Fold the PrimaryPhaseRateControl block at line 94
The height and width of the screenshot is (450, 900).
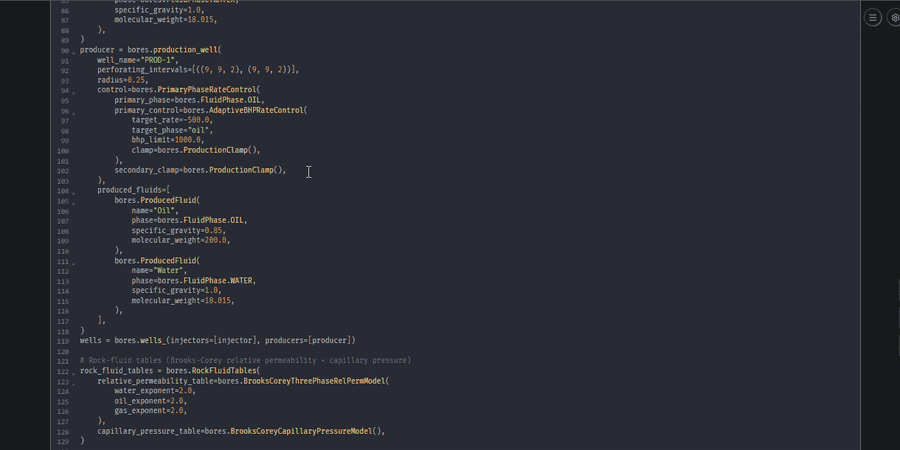coord(73,92)
